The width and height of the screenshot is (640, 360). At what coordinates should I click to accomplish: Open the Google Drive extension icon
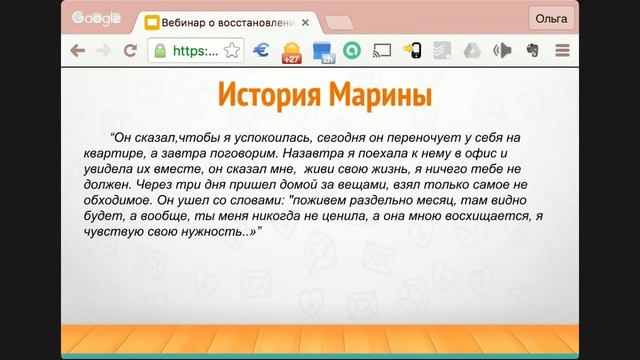click(x=472, y=51)
